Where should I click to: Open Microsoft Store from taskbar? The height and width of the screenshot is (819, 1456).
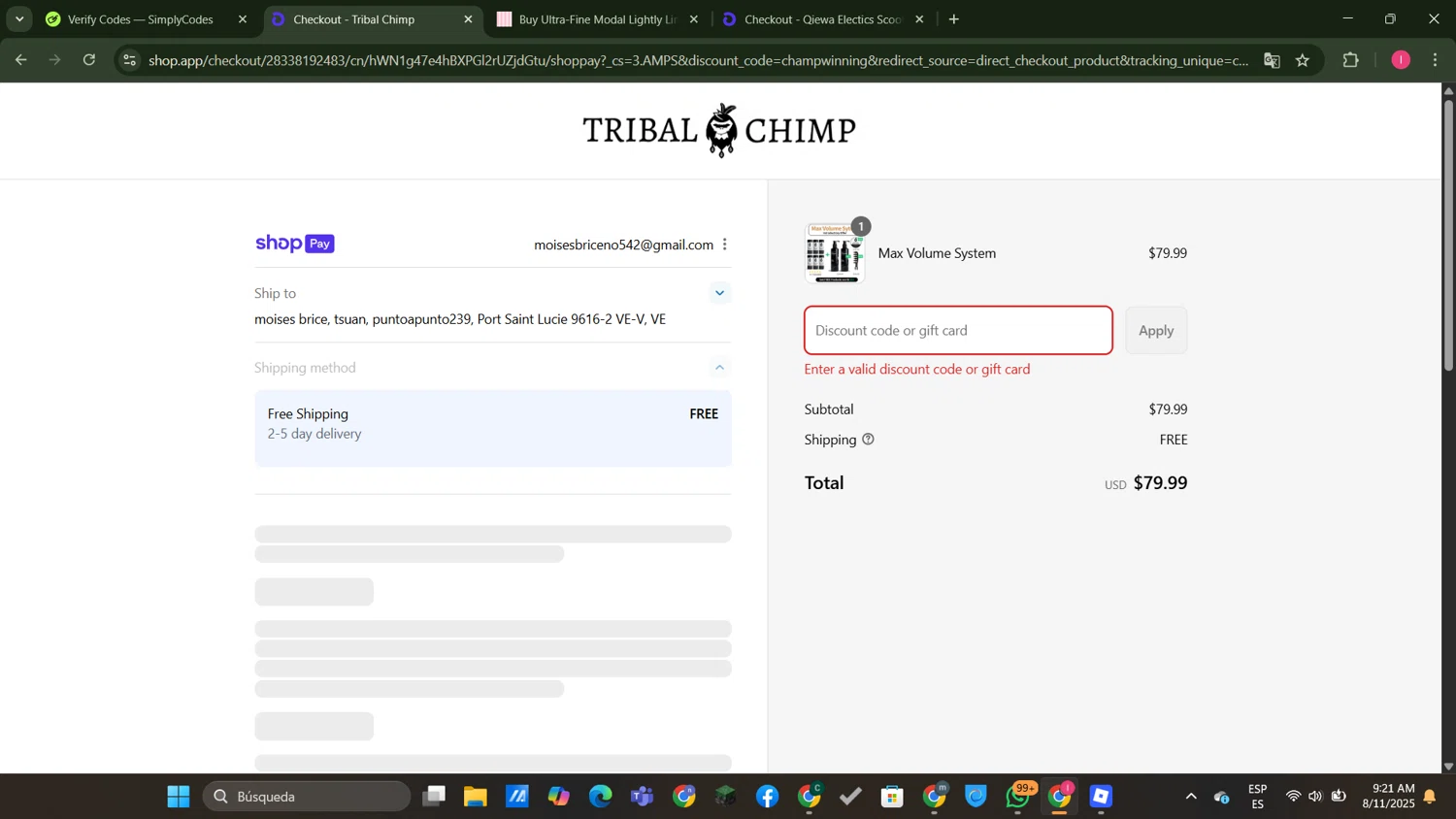click(892, 797)
